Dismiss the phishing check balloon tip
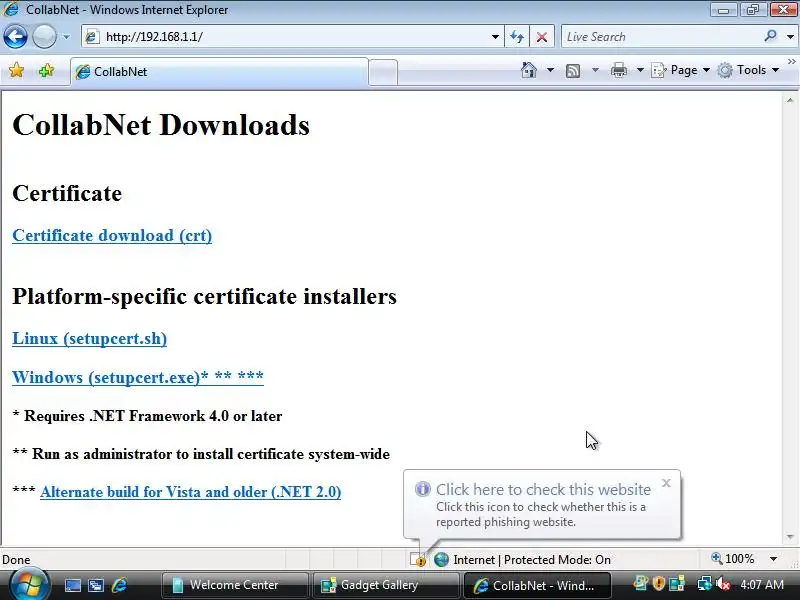The width and height of the screenshot is (800, 600). pyautogui.click(x=666, y=483)
